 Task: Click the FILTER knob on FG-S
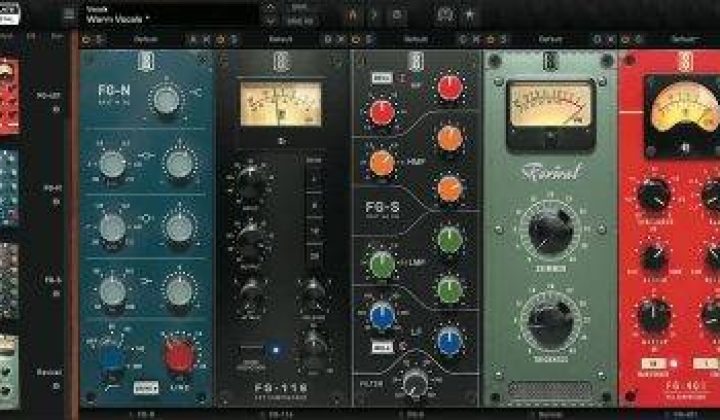(x=415, y=383)
